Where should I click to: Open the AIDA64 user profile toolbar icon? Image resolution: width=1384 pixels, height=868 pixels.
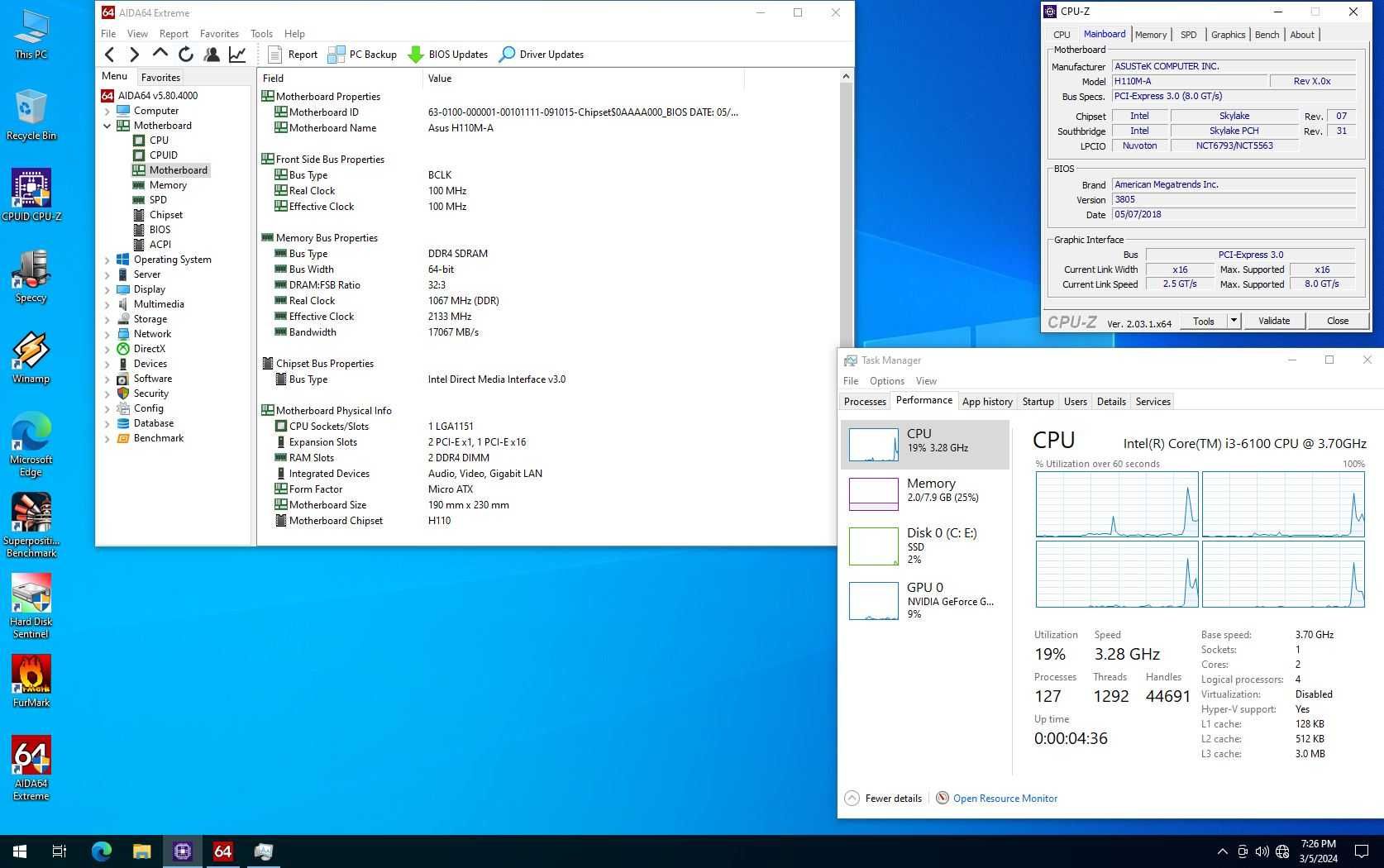tap(212, 55)
